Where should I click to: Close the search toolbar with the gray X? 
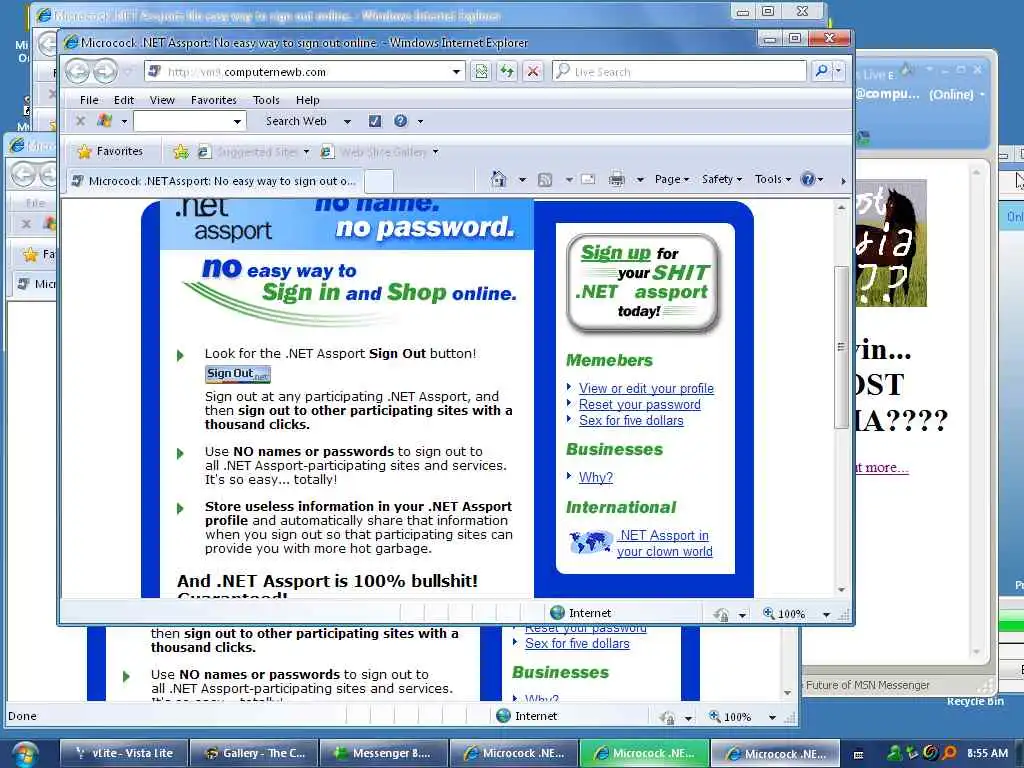click(80, 121)
